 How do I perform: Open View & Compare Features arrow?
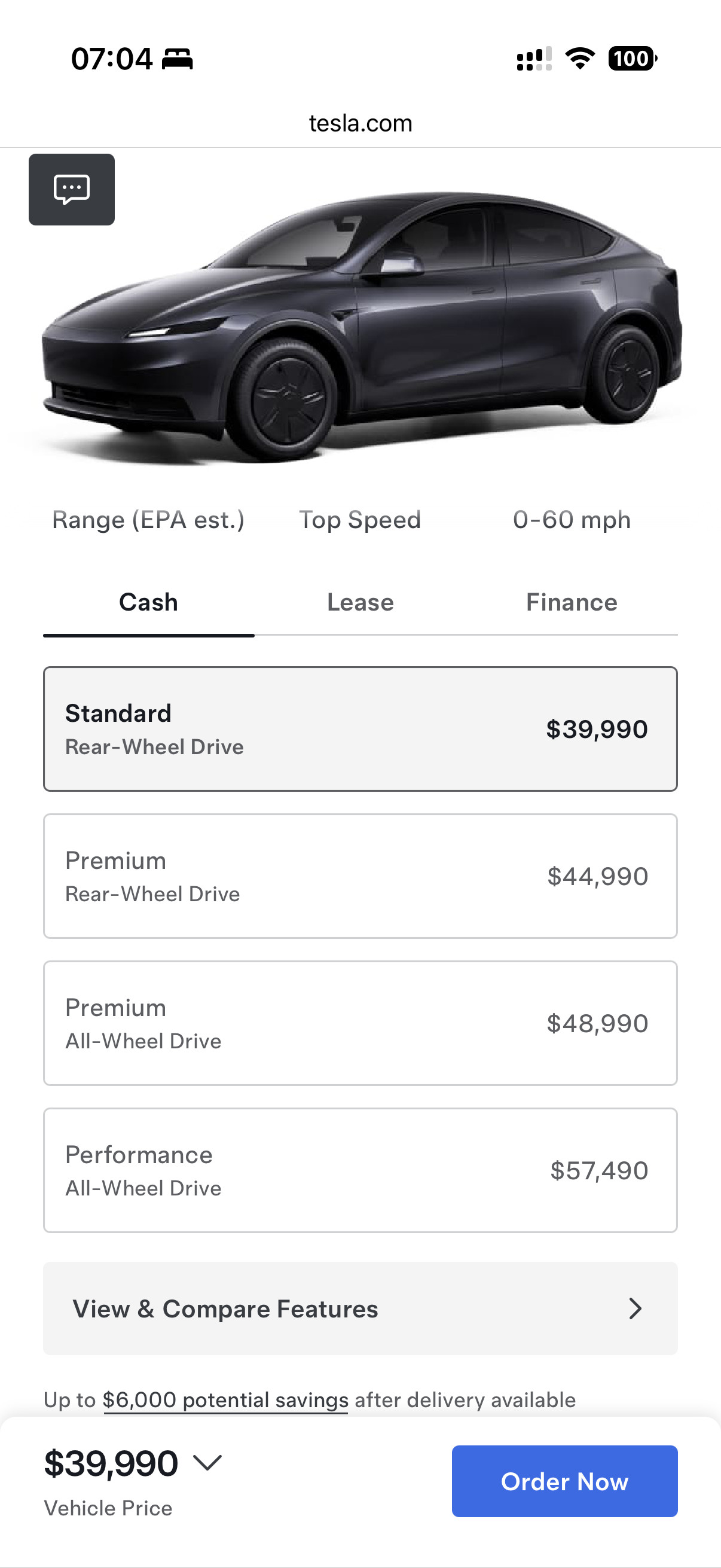634,1308
